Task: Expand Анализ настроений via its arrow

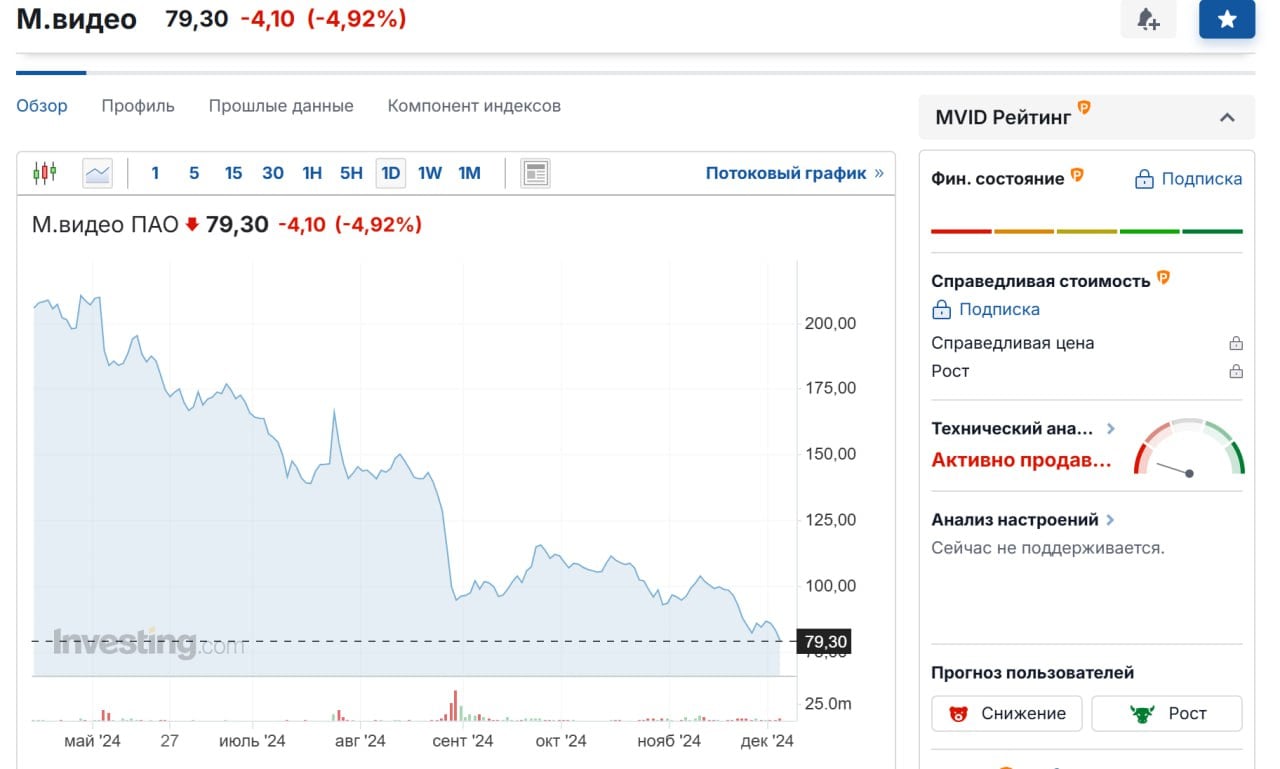Action: pos(1110,520)
